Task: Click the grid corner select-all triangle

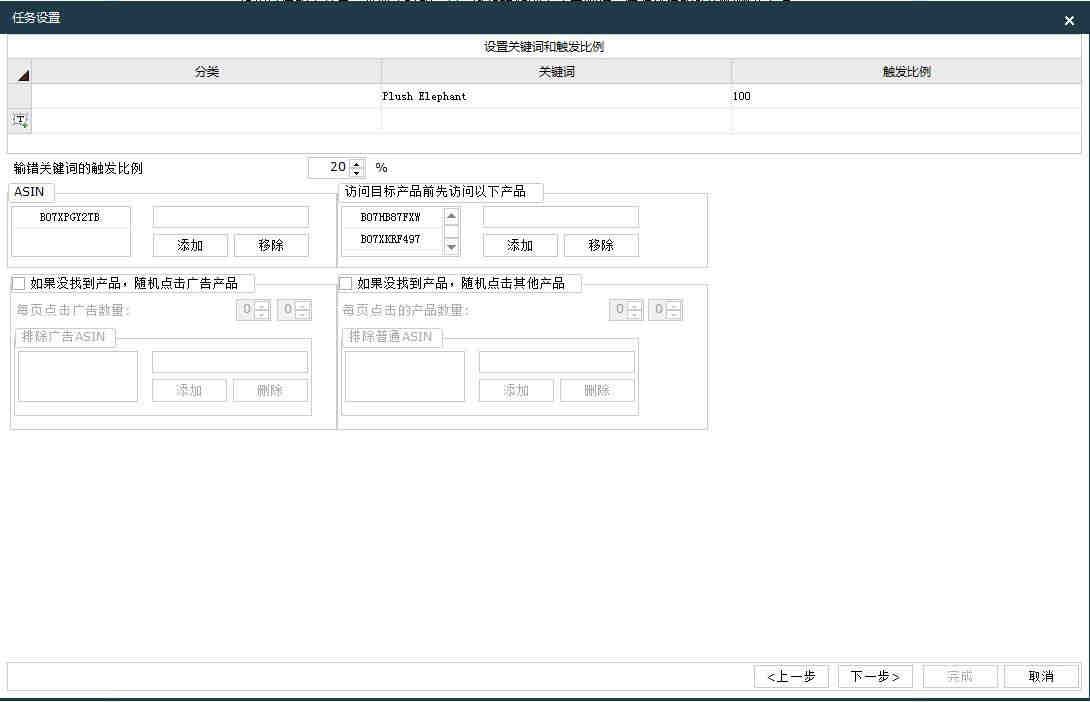Action: click(21, 73)
